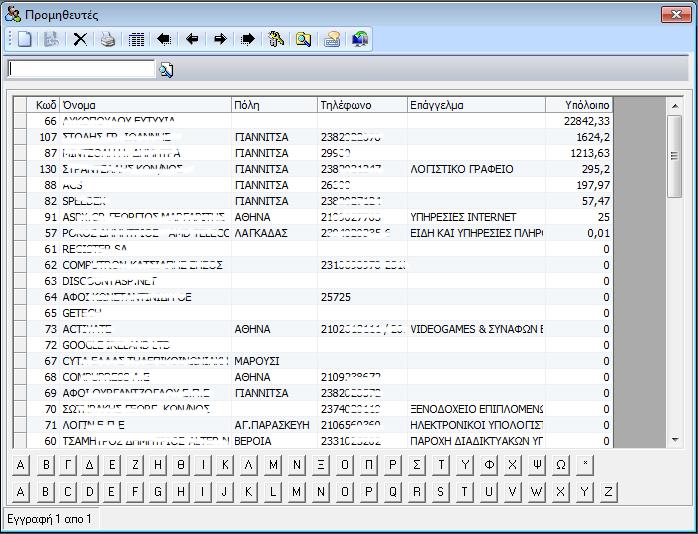Click the Delete X icon
The width and height of the screenshot is (698, 534).
(x=80, y=39)
